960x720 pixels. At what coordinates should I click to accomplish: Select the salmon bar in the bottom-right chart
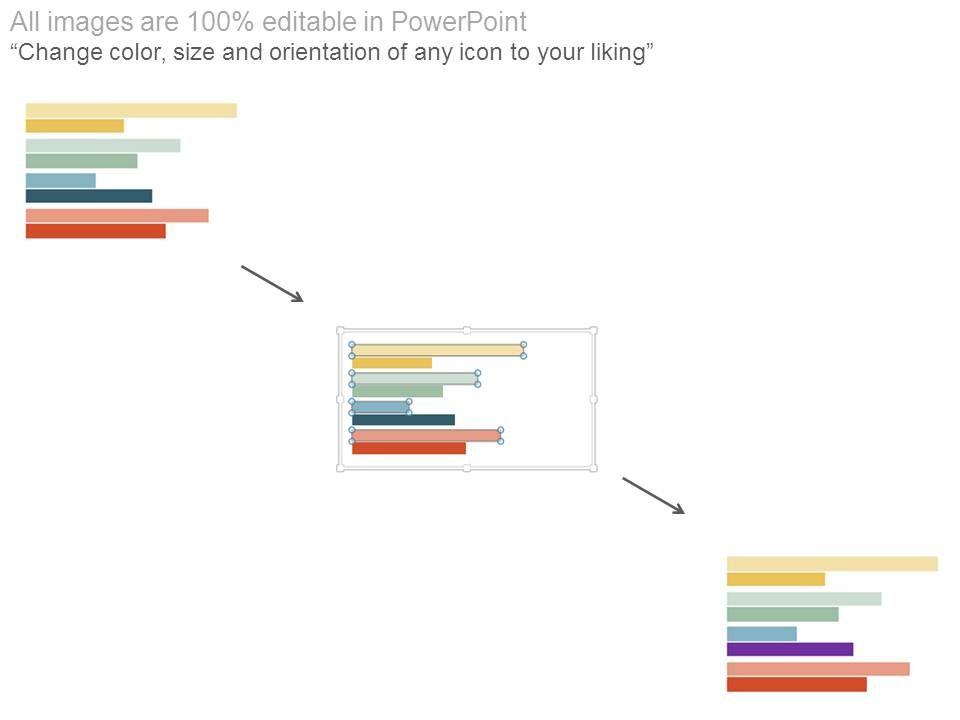pos(817,668)
